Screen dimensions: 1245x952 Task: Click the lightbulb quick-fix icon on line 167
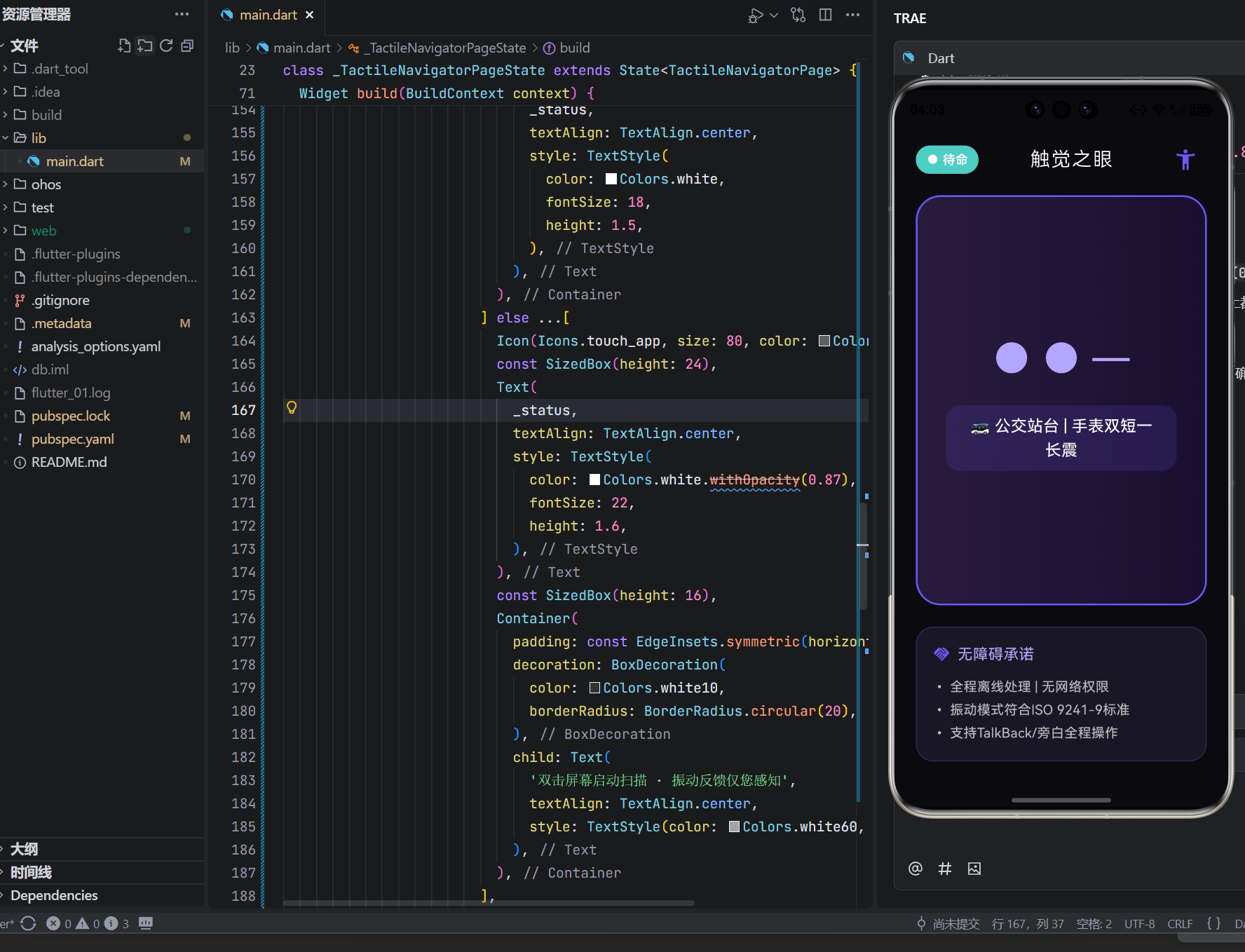(292, 407)
